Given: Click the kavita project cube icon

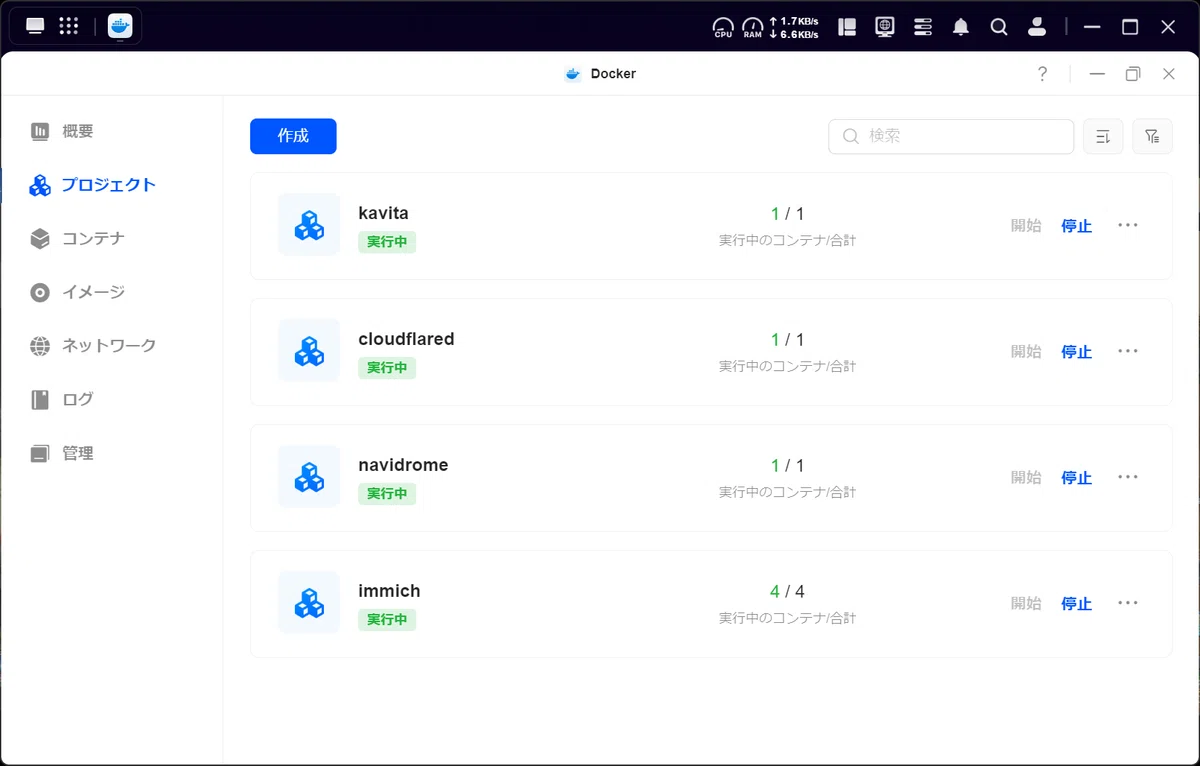Looking at the screenshot, I should point(309,225).
